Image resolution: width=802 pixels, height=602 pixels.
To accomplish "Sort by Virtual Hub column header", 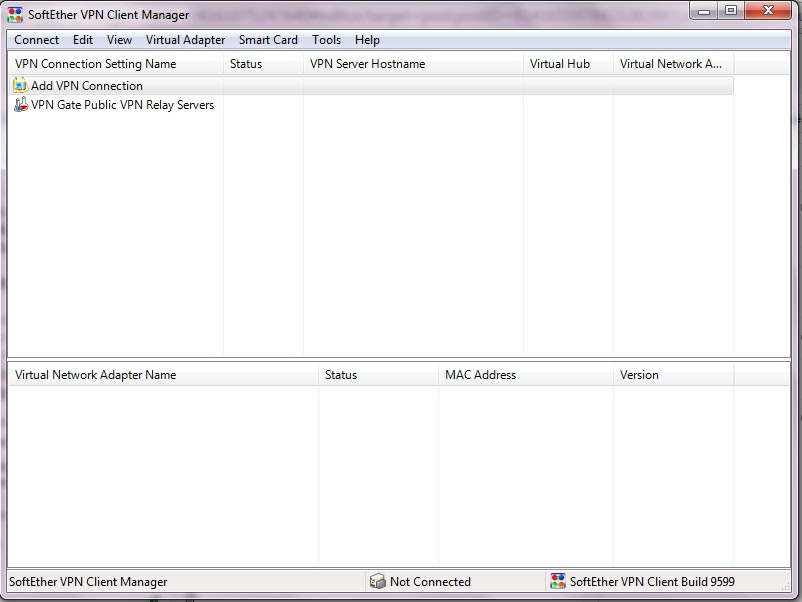I will coord(568,64).
